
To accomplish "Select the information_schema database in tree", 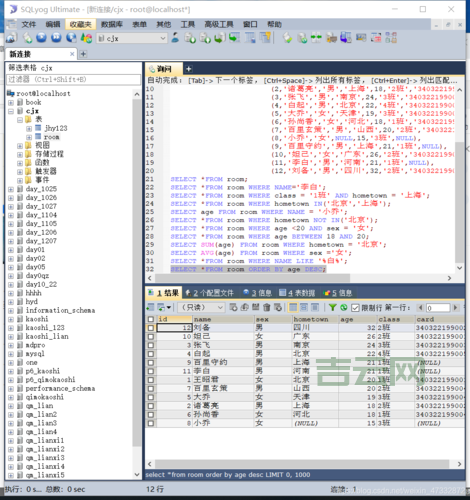I will point(60,310).
